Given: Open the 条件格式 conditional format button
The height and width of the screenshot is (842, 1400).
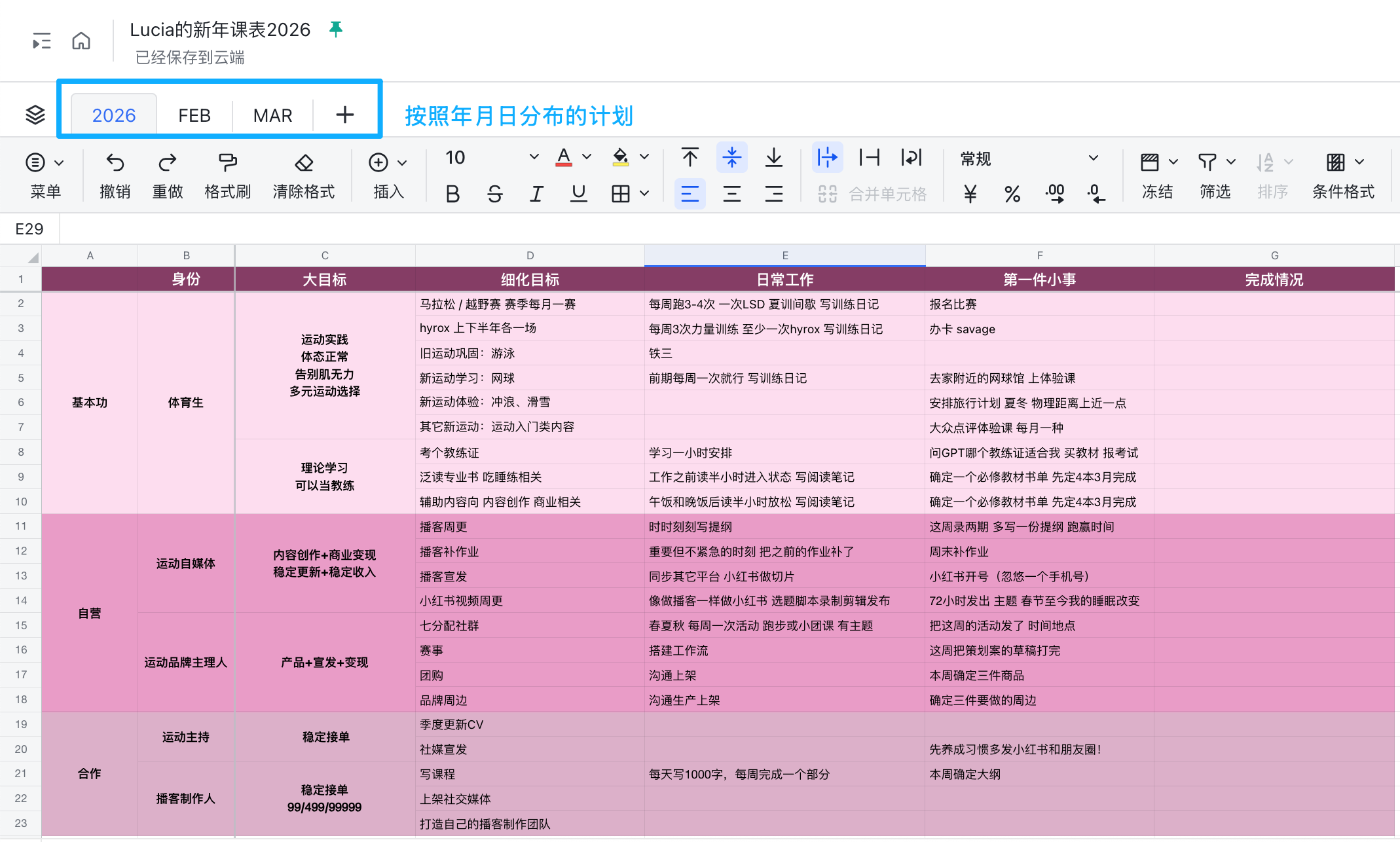Looking at the screenshot, I should [x=1343, y=175].
